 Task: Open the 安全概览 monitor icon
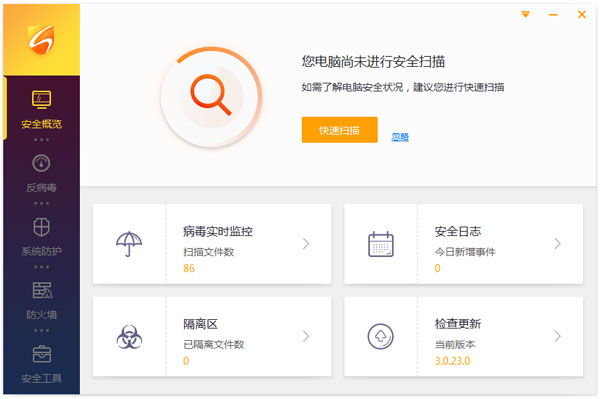[41, 99]
